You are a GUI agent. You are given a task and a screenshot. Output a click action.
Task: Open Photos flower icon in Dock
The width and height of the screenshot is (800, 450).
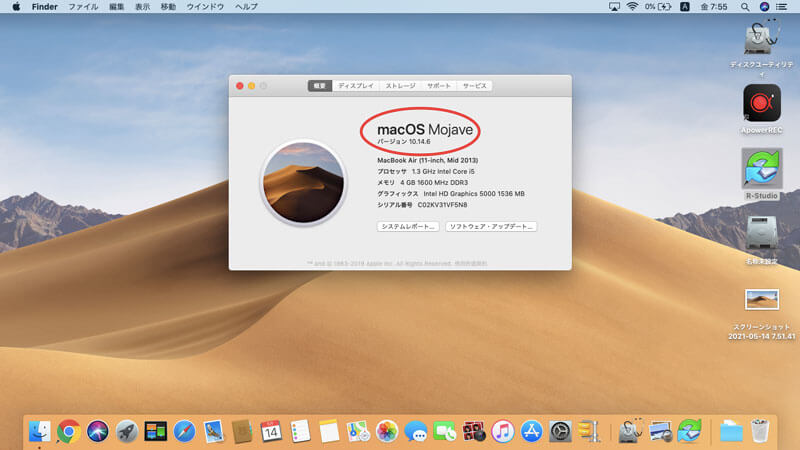(387, 432)
